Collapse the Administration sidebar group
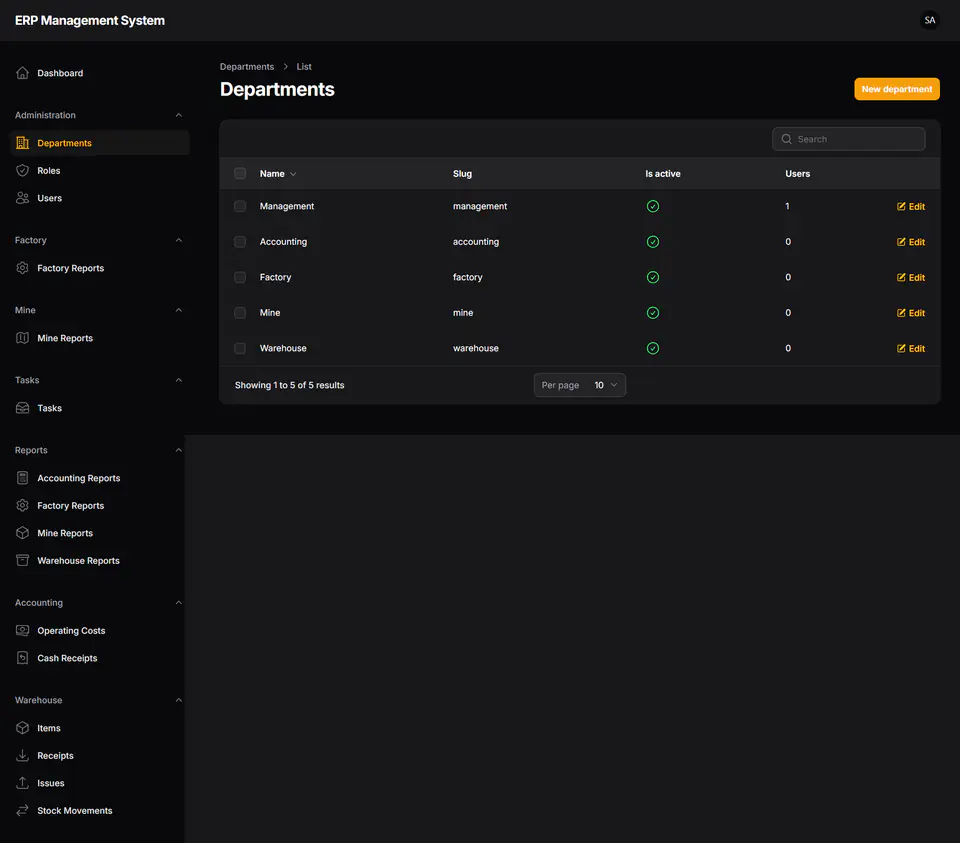Viewport: 960px width, 843px height. coord(179,115)
